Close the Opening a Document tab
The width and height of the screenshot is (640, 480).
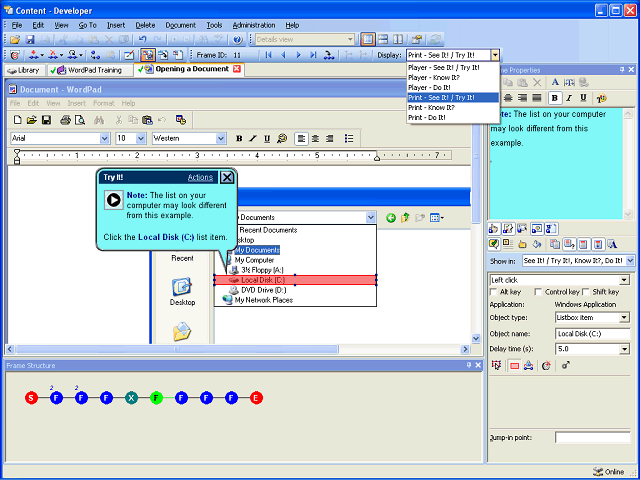point(236,69)
